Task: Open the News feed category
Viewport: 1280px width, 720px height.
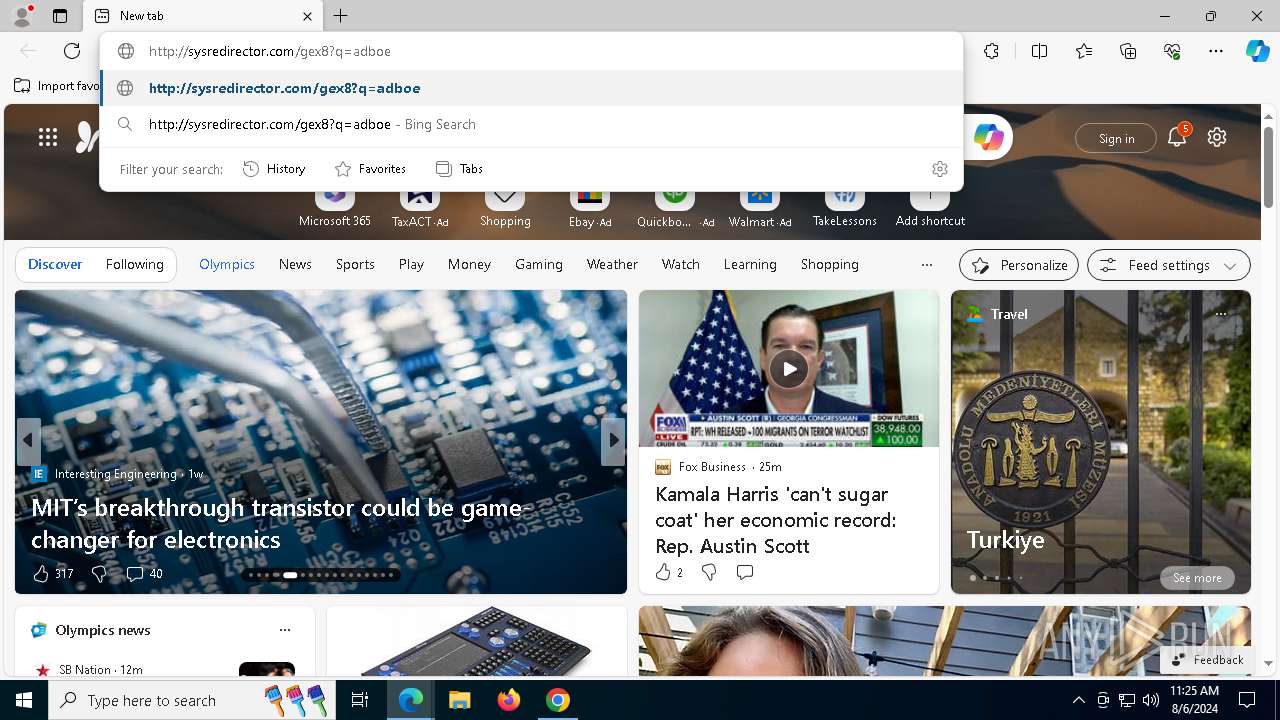Action: point(295,264)
